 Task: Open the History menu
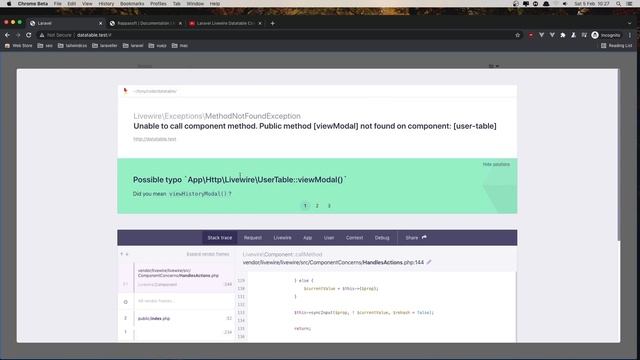(106, 4)
